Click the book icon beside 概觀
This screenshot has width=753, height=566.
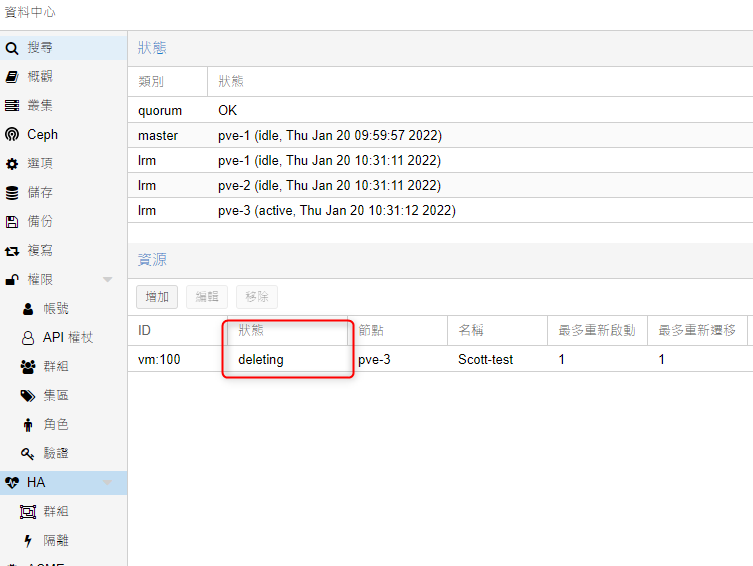pyautogui.click(x=12, y=77)
